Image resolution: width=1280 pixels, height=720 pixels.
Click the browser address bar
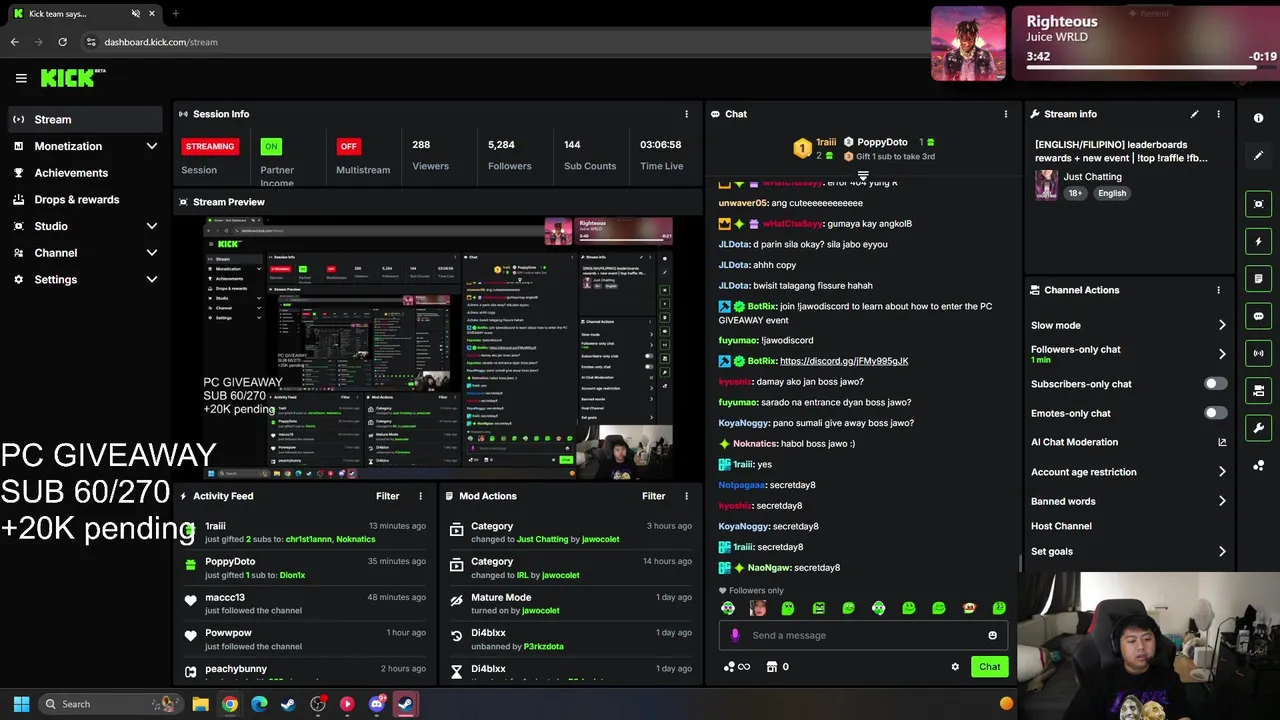500,42
